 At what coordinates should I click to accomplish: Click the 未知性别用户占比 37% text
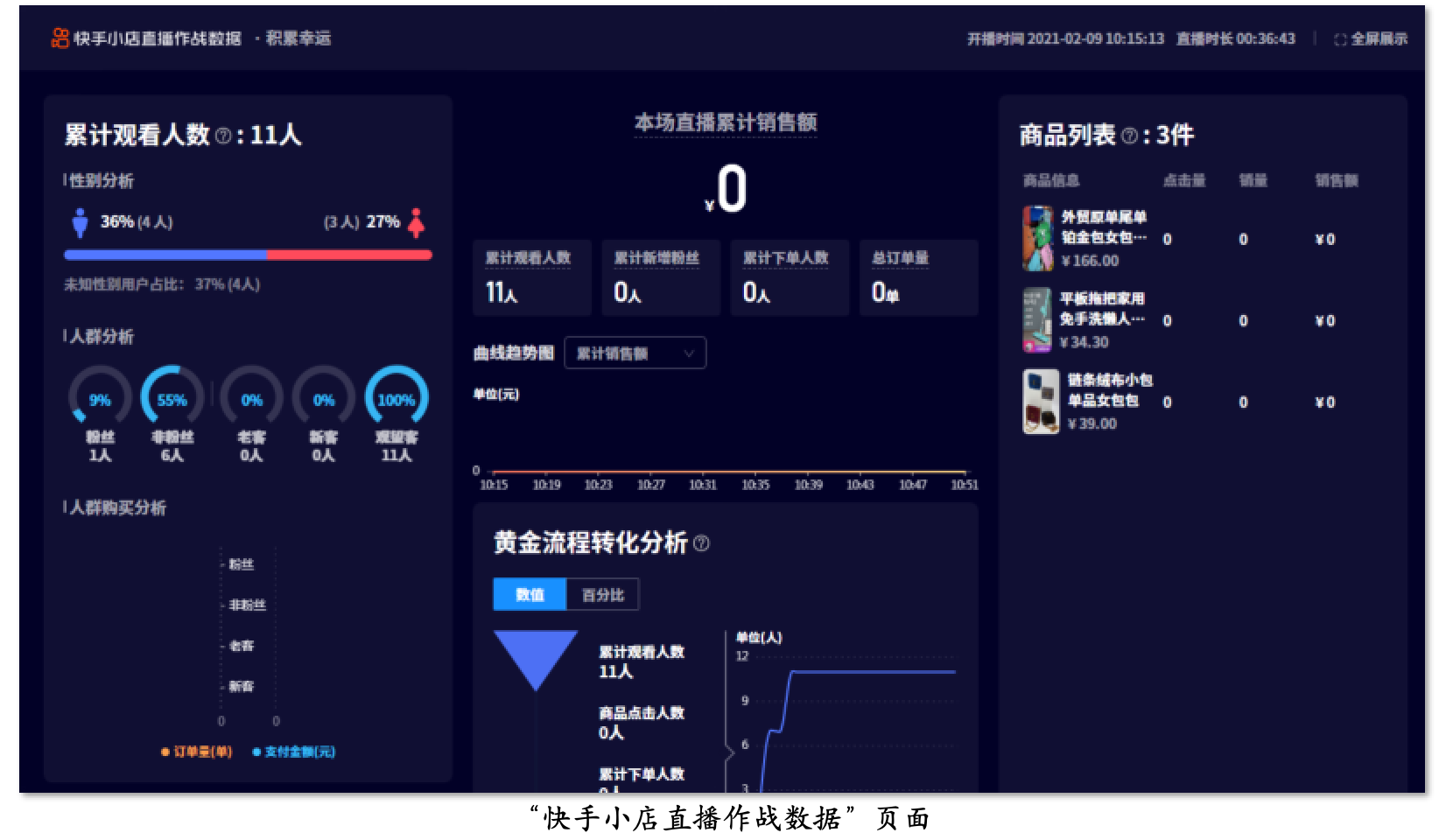(x=162, y=284)
